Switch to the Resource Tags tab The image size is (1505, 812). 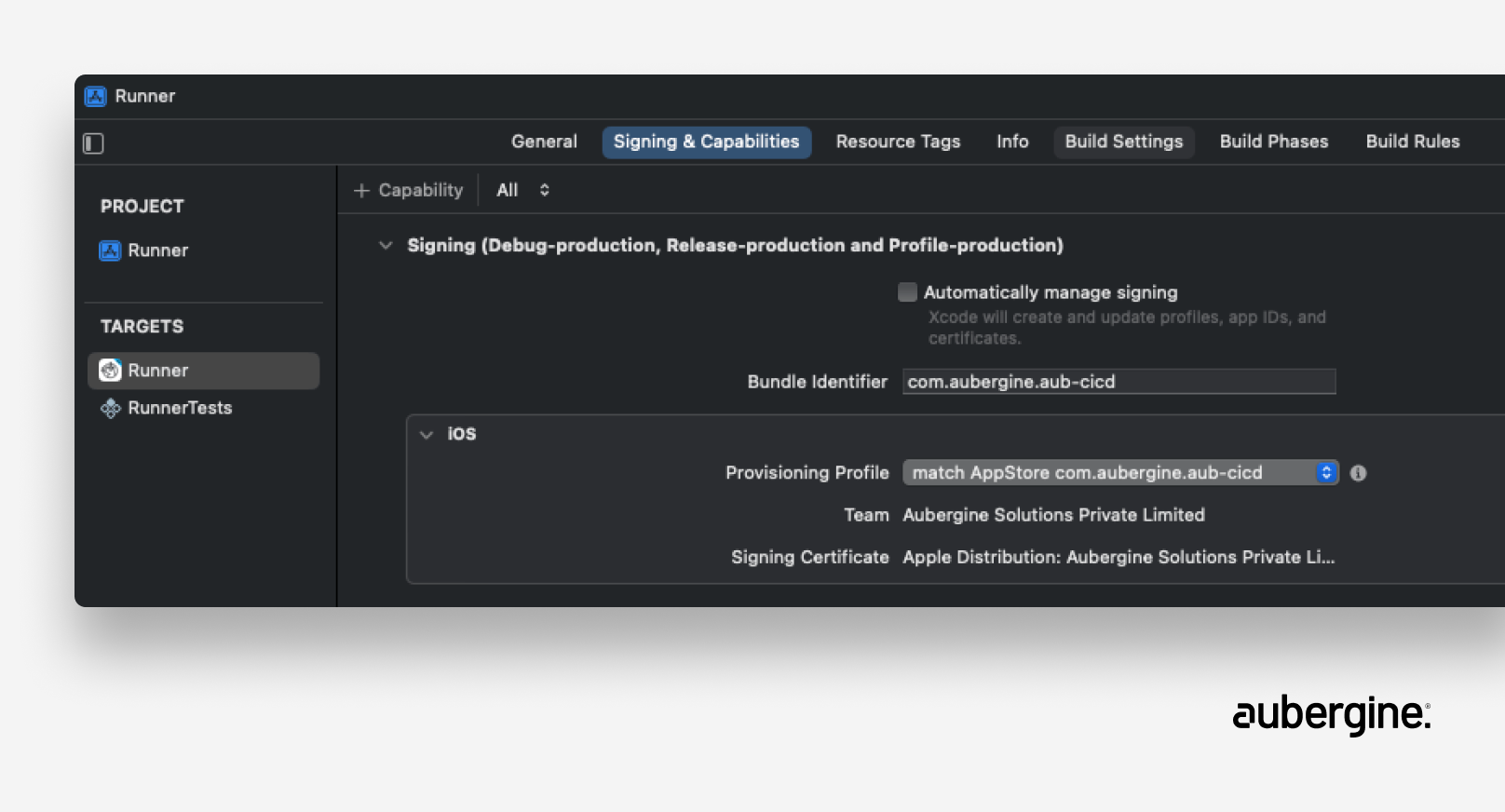[x=898, y=142]
